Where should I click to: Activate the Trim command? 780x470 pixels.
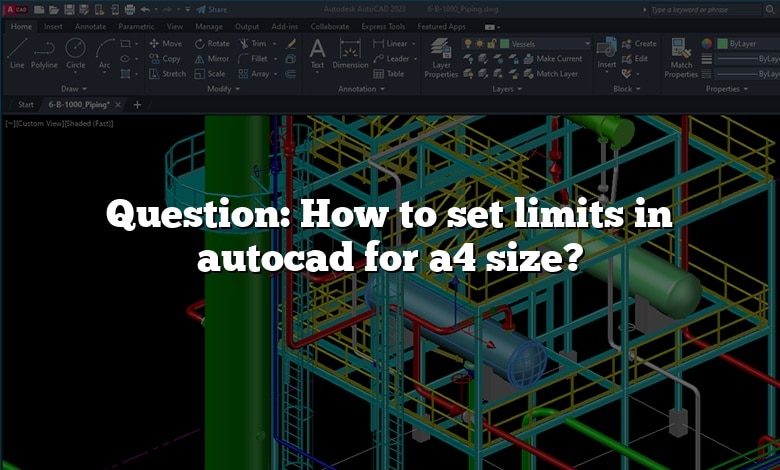253,44
